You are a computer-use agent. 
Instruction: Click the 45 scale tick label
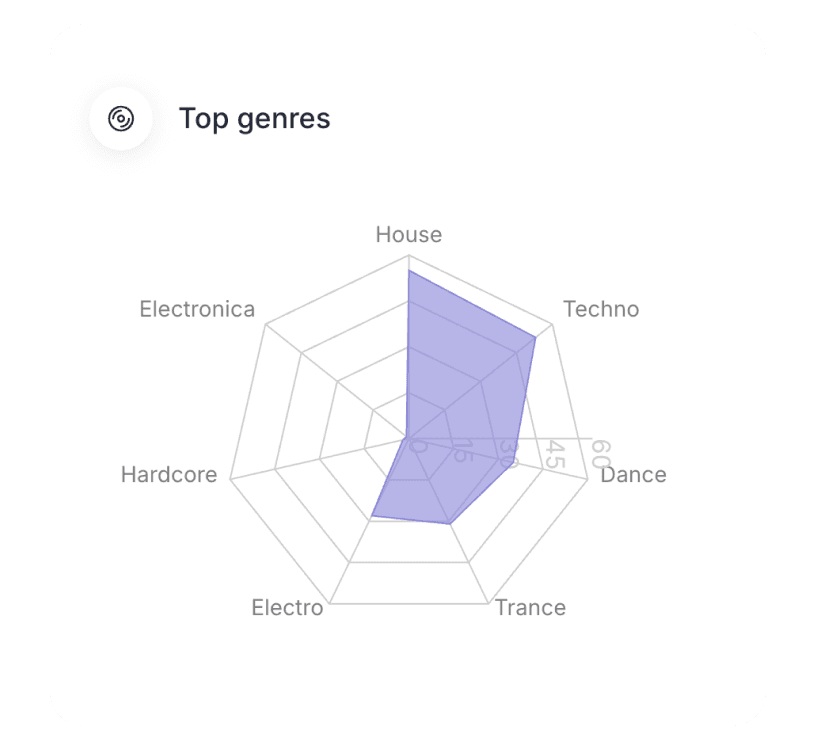555,453
